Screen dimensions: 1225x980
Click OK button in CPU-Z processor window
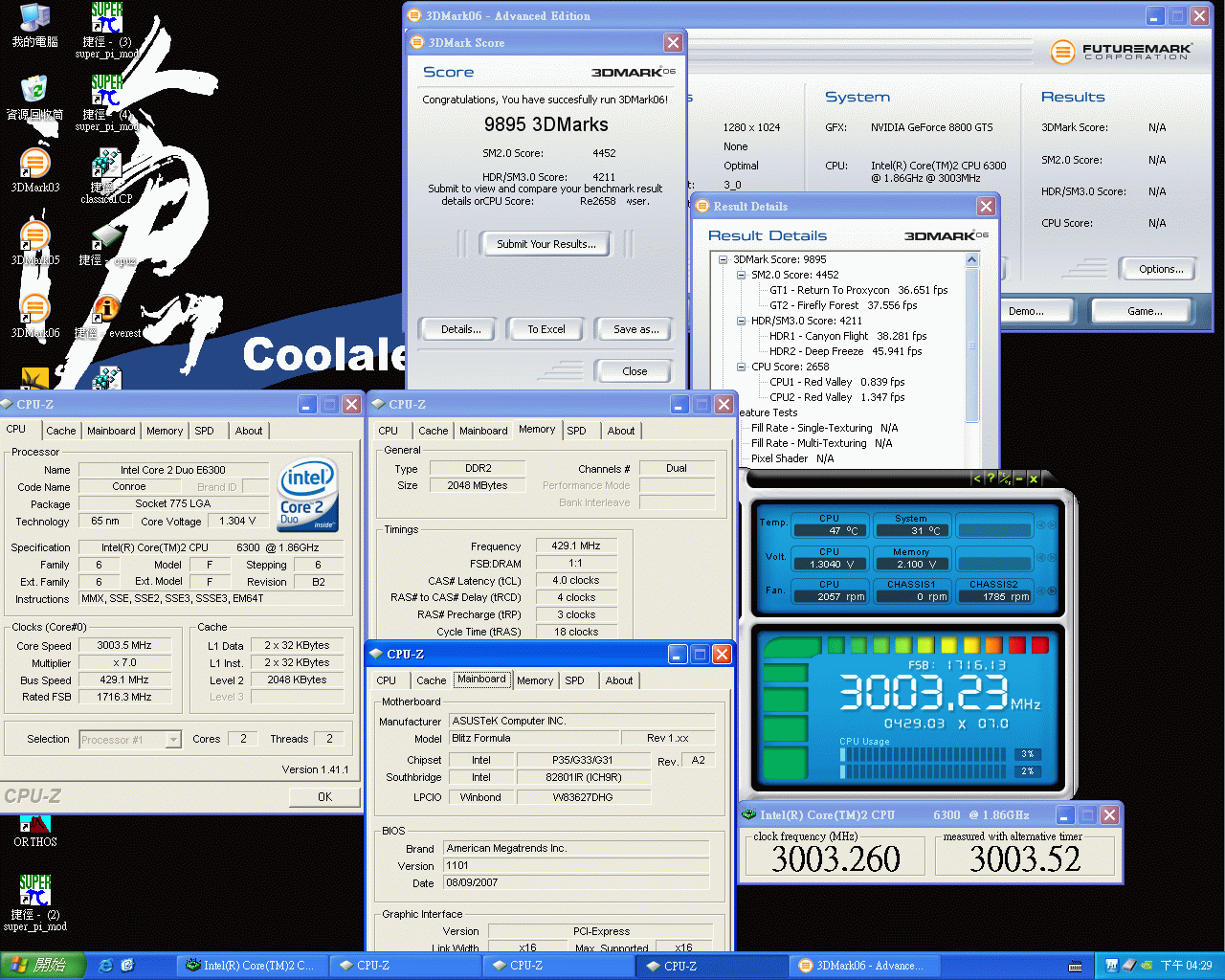pyautogui.click(x=324, y=796)
